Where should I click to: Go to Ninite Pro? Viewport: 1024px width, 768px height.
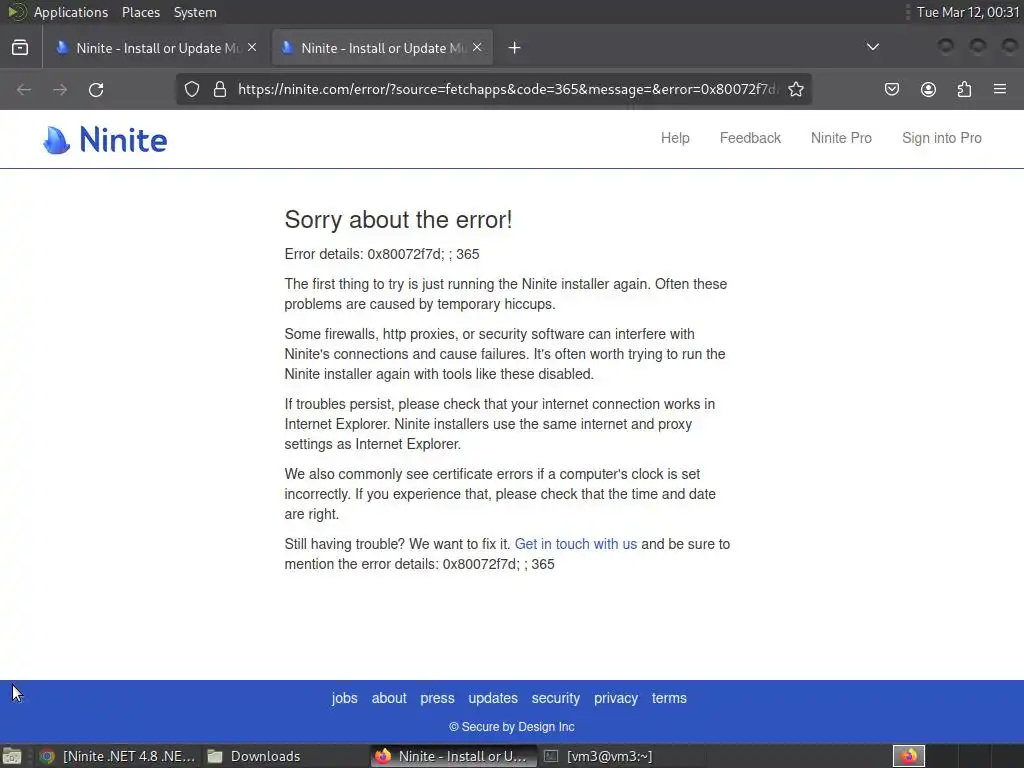click(841, 138)
